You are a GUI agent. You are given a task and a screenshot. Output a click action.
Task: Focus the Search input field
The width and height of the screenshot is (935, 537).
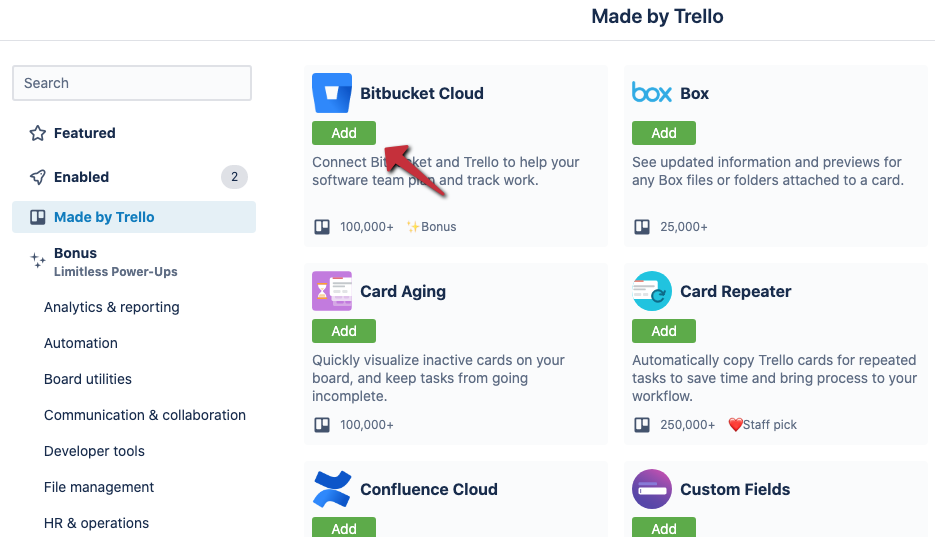132,83
